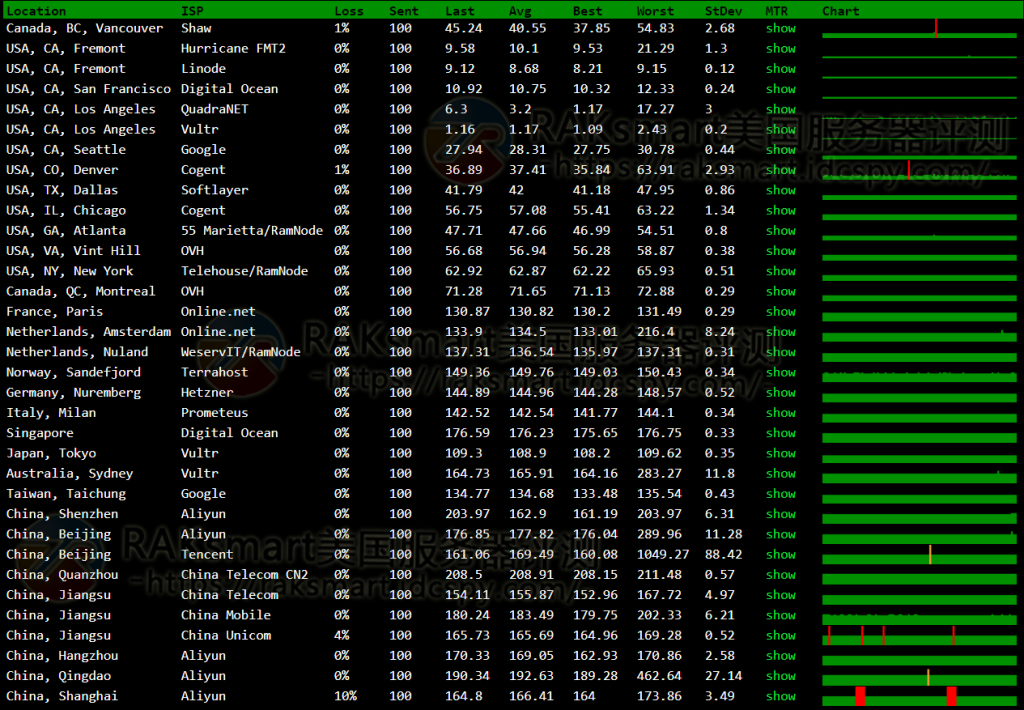Click show for Dallas Softlayer row

point(780,190)
